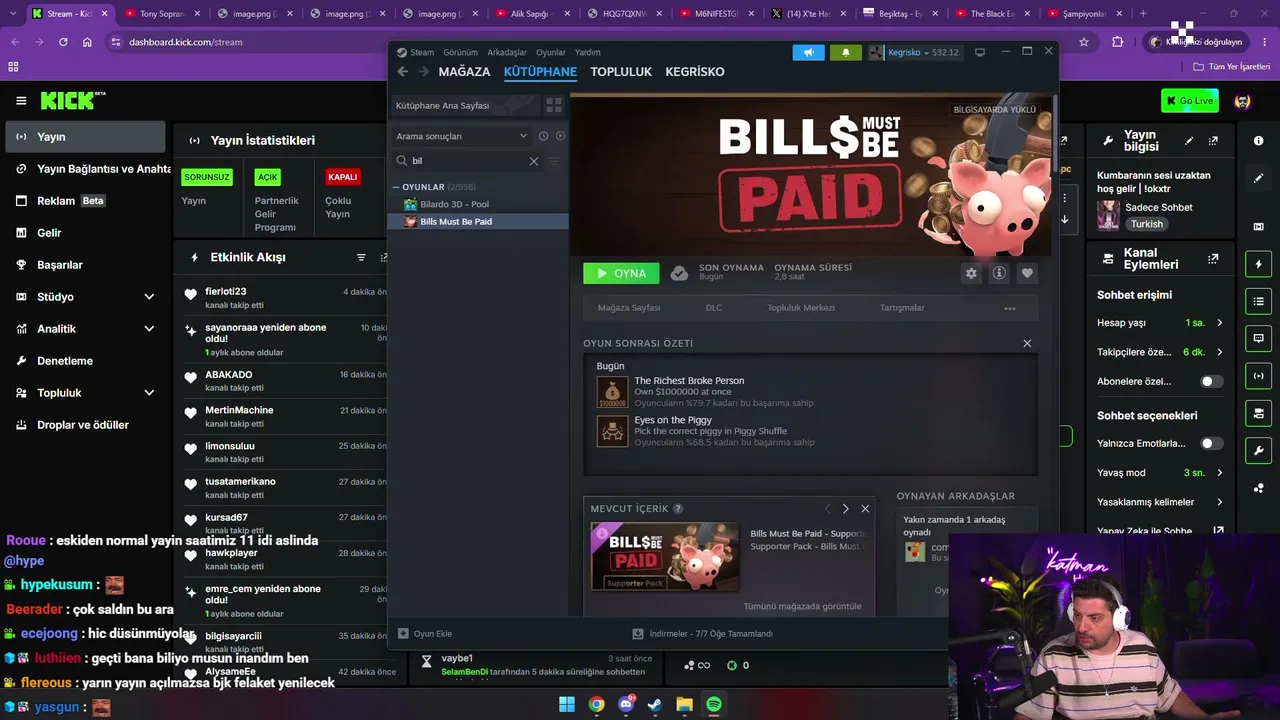Open game settings gear icon in Steam

[x=971, y=273]
